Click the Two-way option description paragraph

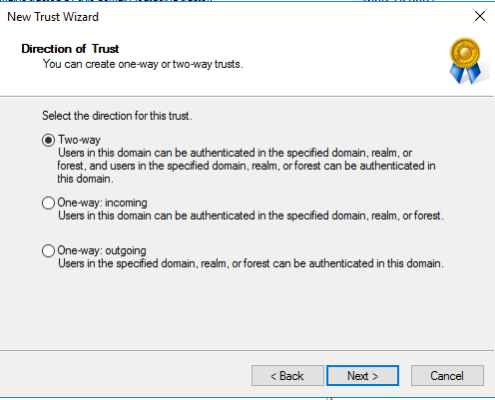pyautogui.click(x=246, y=166)
